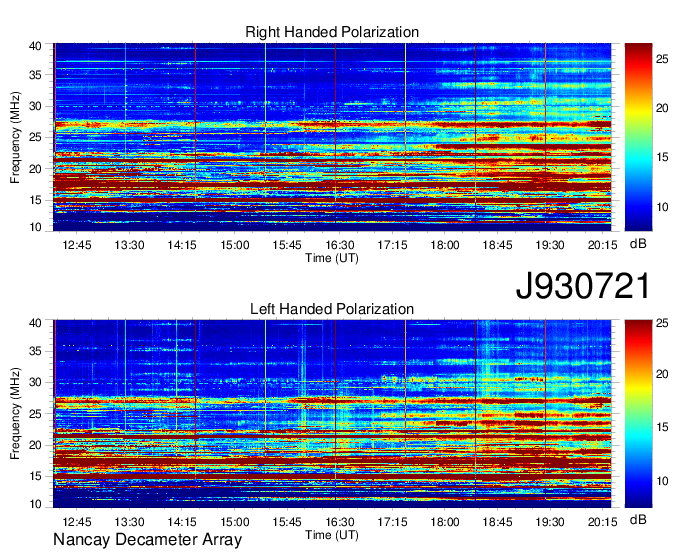Click the right-handed spectrogram plot
Image resolution: width=680 pixels, height=552 pixels.
[332, 137]
